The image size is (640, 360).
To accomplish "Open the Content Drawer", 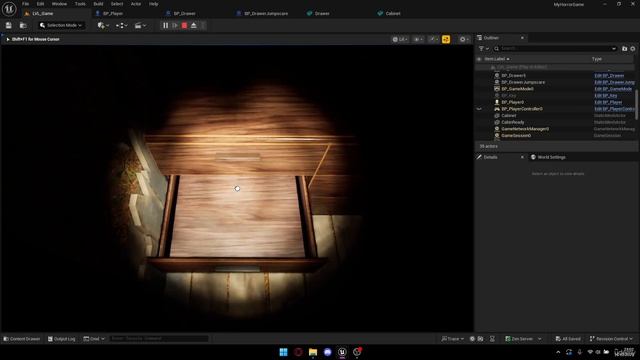I will coord(22,339).
